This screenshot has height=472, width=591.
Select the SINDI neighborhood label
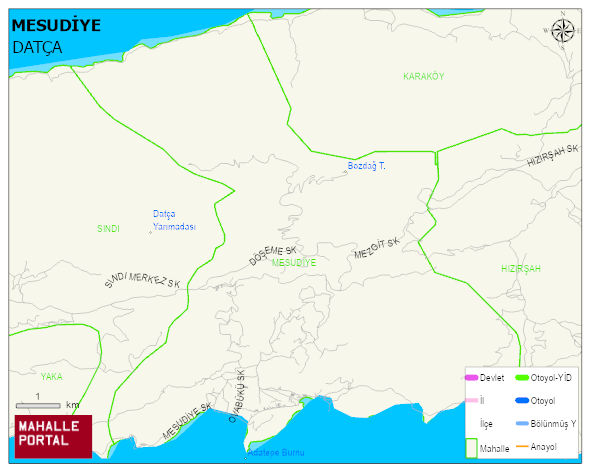point(108,229)
